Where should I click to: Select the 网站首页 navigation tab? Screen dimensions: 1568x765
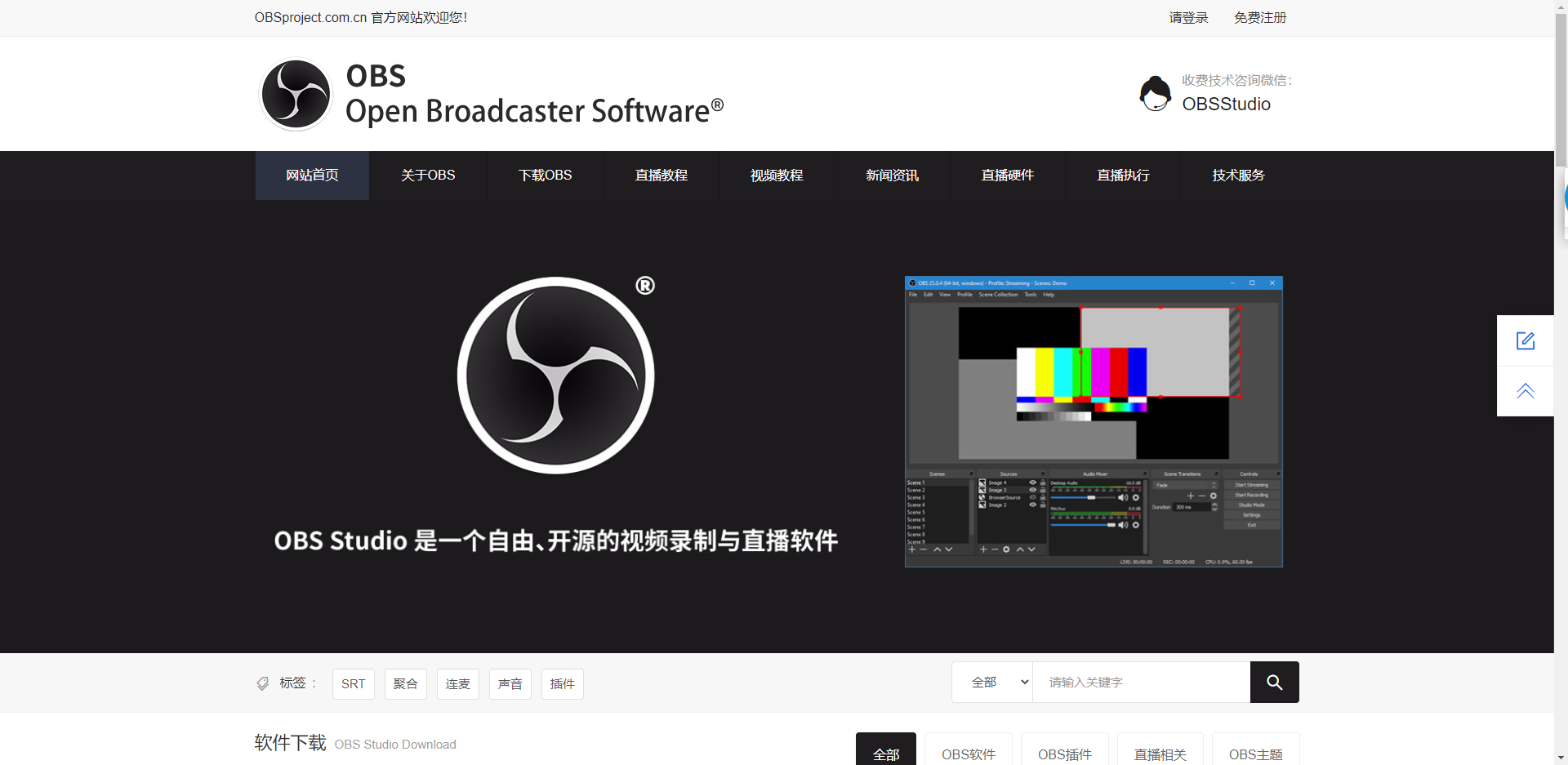point(312,176)
